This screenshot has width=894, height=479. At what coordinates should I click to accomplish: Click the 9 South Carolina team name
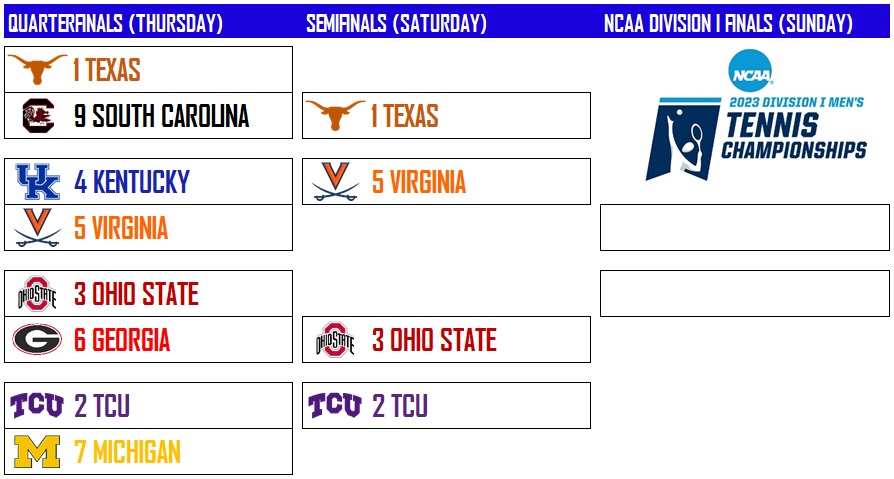point(161,116)
